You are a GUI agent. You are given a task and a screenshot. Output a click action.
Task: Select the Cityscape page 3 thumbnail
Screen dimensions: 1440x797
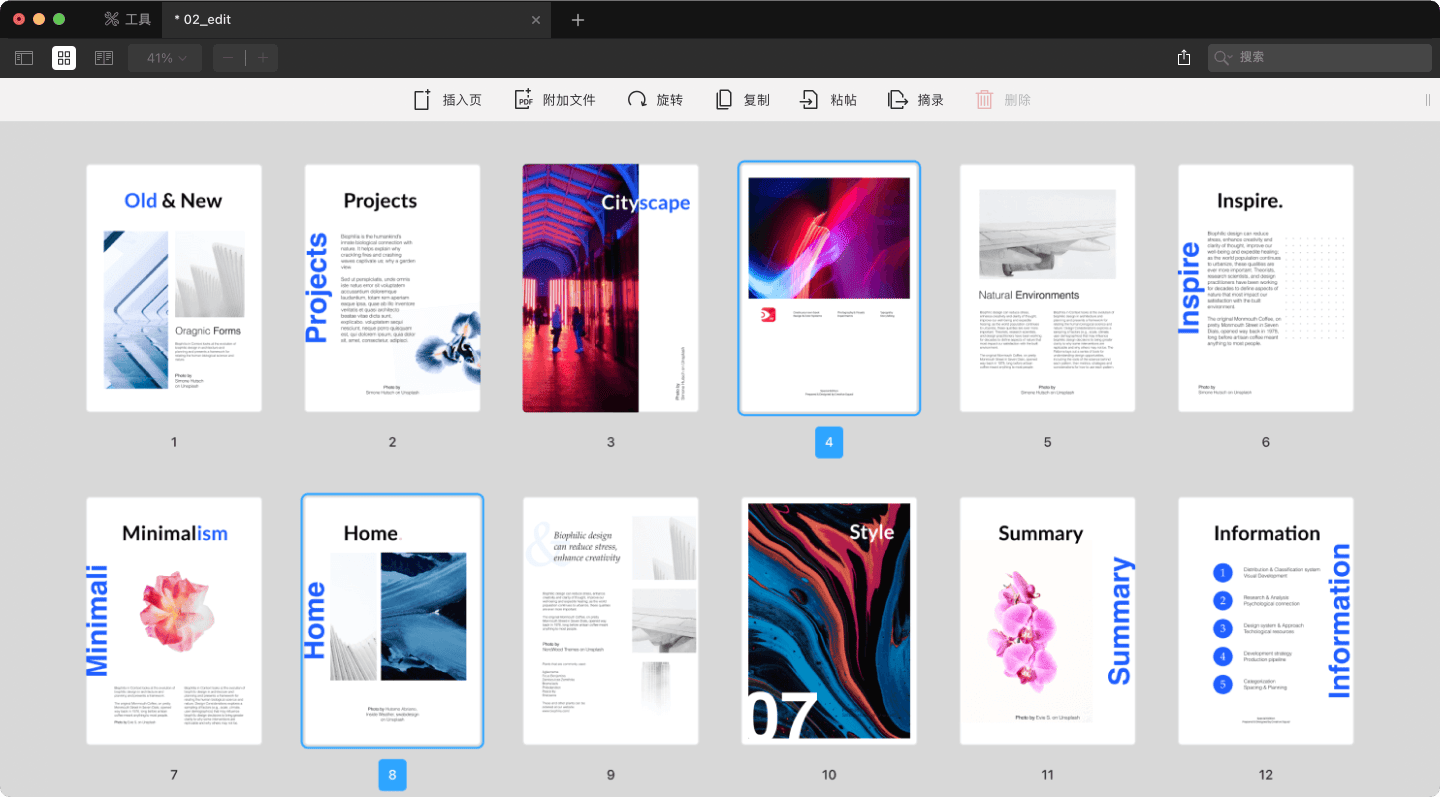pyautogui.click(x=610, y=288)
